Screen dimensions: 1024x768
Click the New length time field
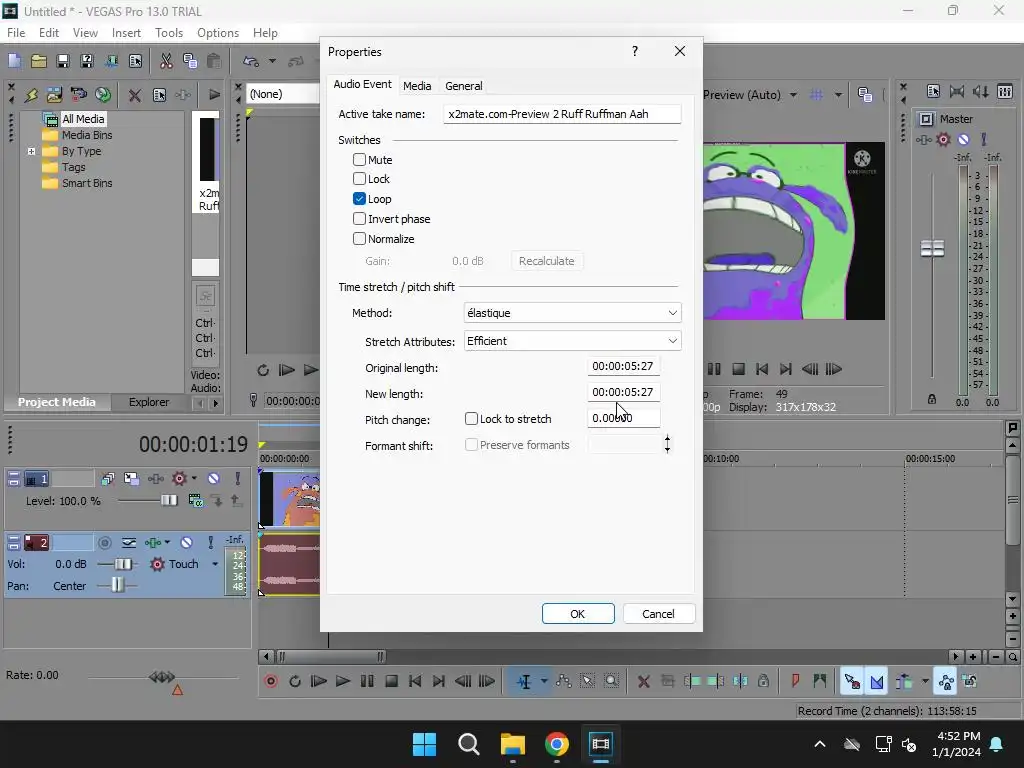click(623, 392)
